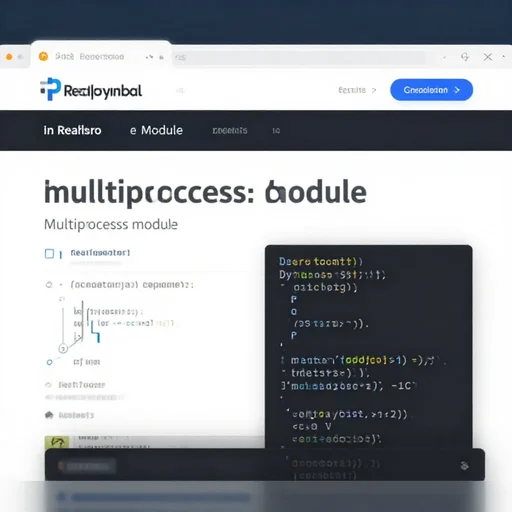The height and width of the screenshot is (512, 512).
Task: Click the small circle icon beside sidebar item
Action: tap(49, 385)
